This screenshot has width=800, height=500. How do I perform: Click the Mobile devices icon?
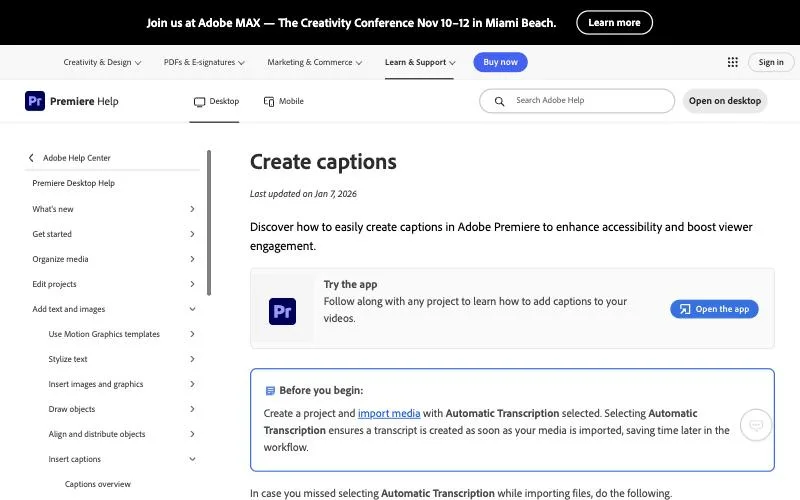[269, 102]
